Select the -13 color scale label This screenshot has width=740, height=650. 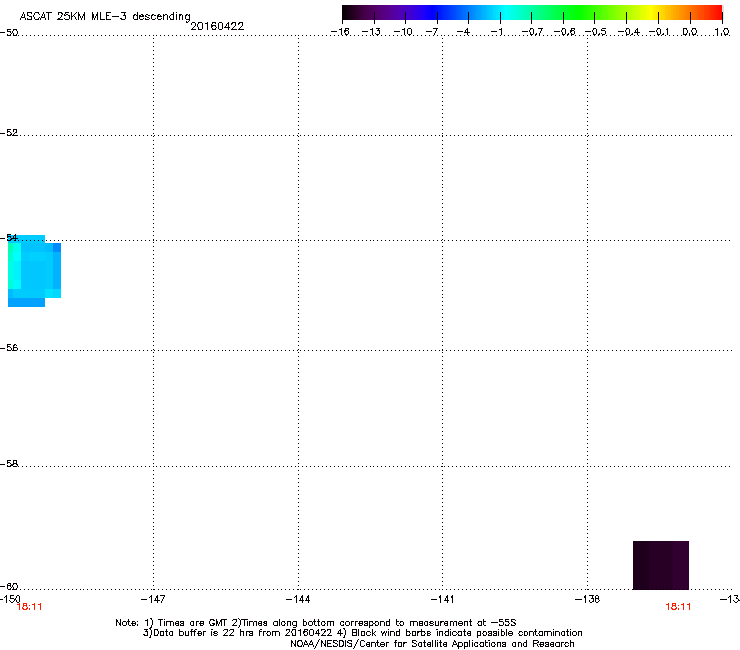pos(371,32)
